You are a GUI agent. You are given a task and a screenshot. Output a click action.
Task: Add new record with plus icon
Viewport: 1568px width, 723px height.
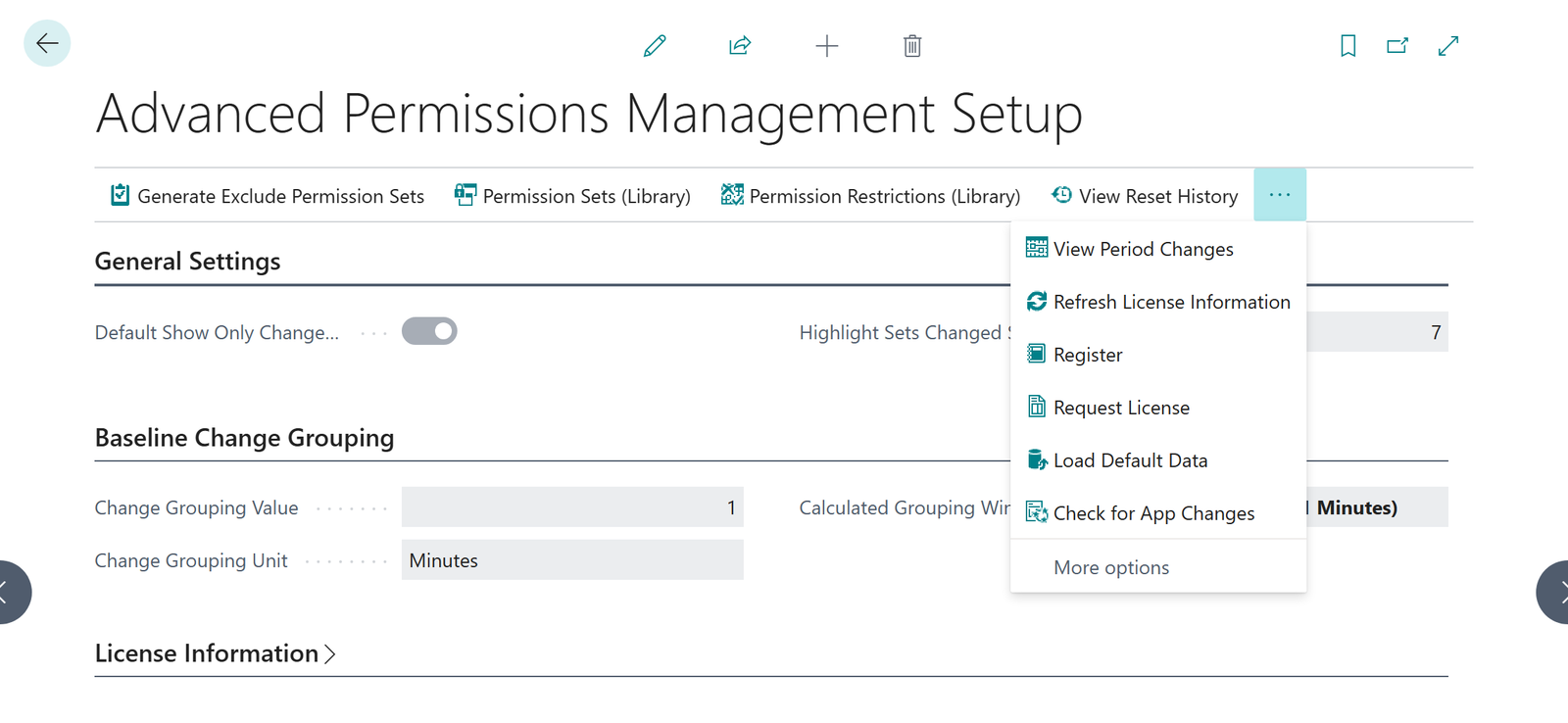click(x=827, y=46)
